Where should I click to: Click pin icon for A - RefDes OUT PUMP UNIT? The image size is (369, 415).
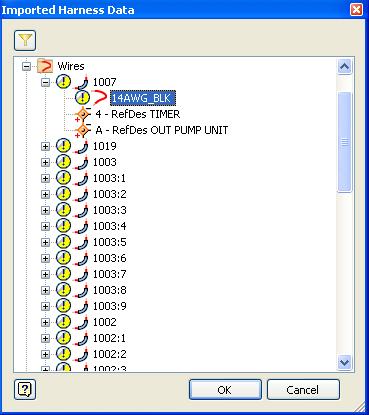(83, 130)
